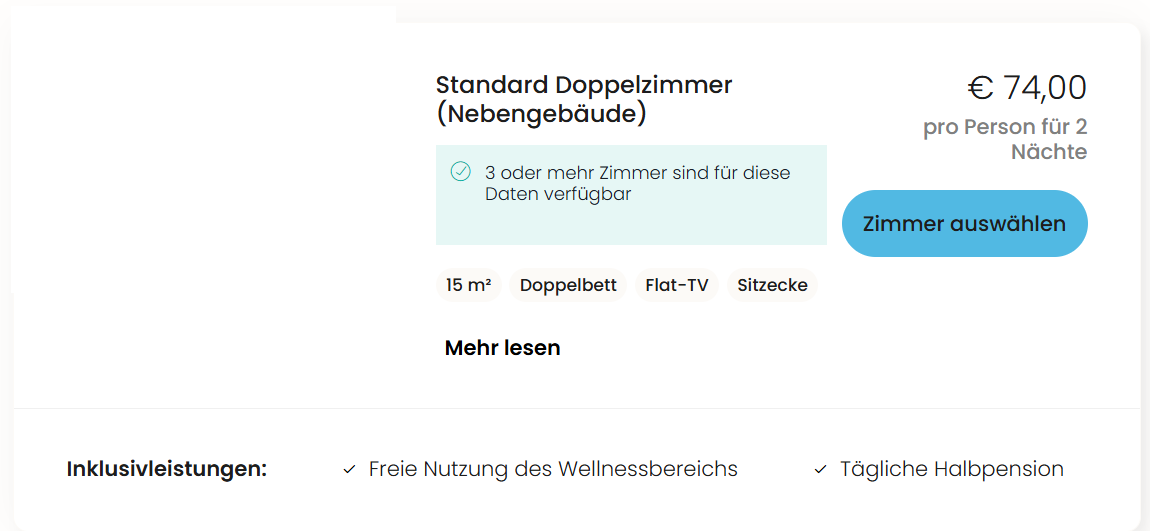This screenshot has width=1150, height=531.
Task: Select the Sitzecke feature tag
Action: click(772, 285)
